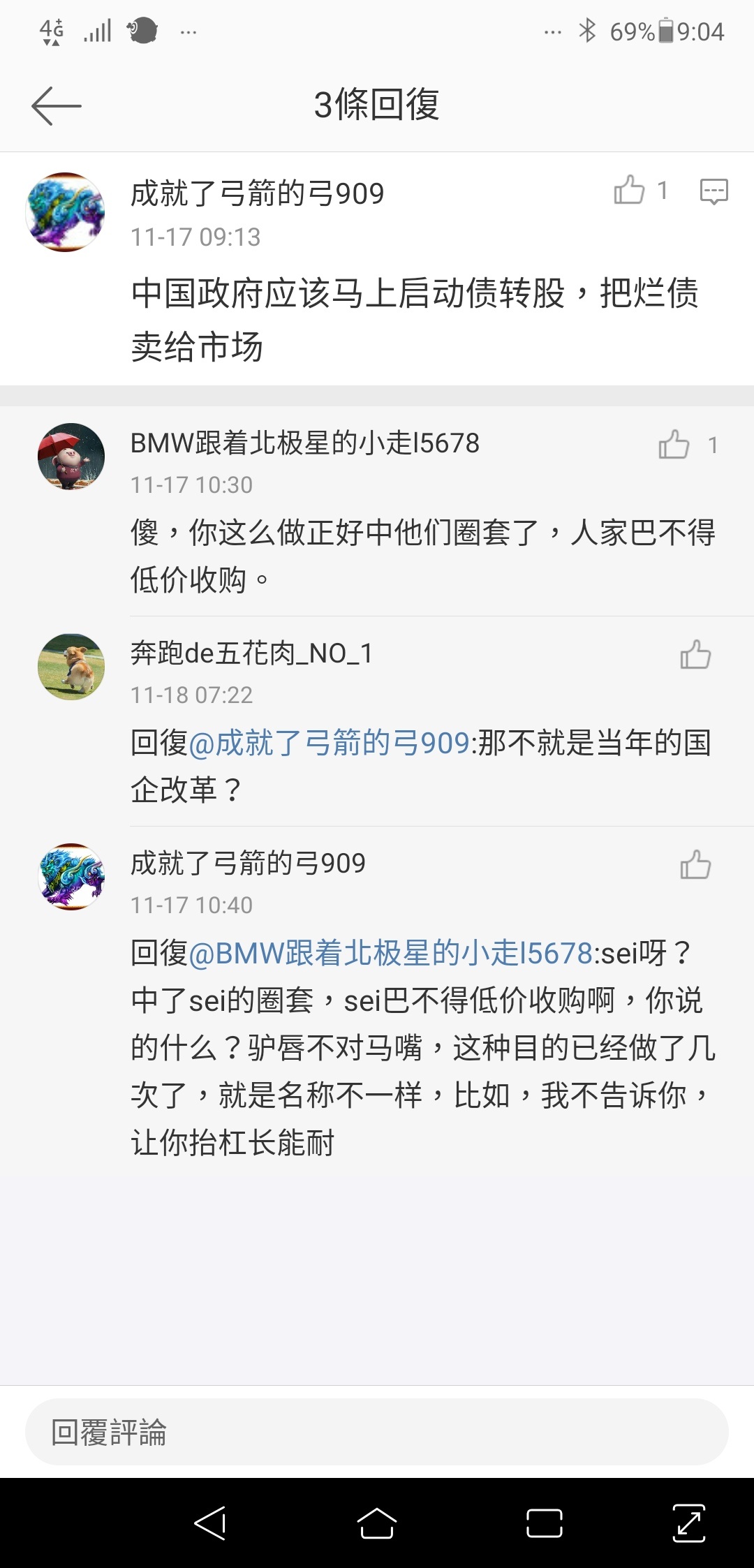Tap the username 奔跑de五花肉_NO_1
The image size is (754, 1568).
click(x=251, y=653)
